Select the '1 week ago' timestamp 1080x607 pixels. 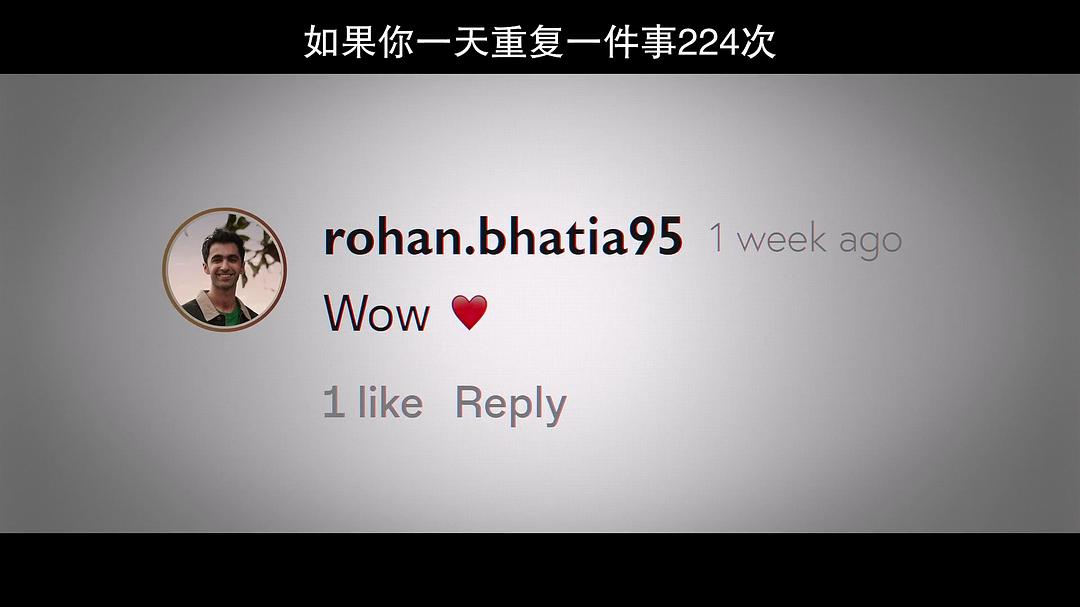(805, 240)
